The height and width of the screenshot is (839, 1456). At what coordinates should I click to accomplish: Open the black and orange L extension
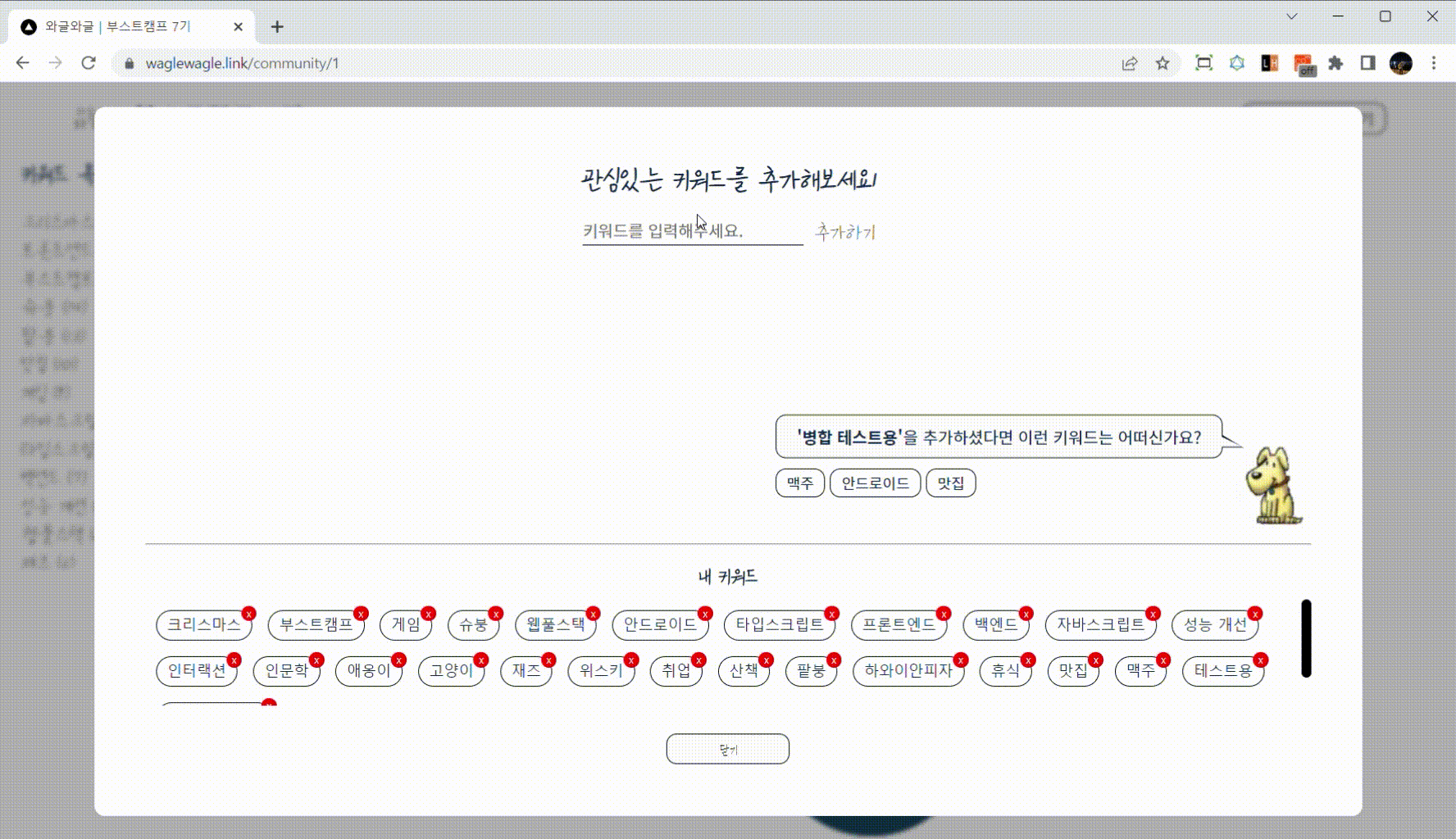tap(1270, 63)
